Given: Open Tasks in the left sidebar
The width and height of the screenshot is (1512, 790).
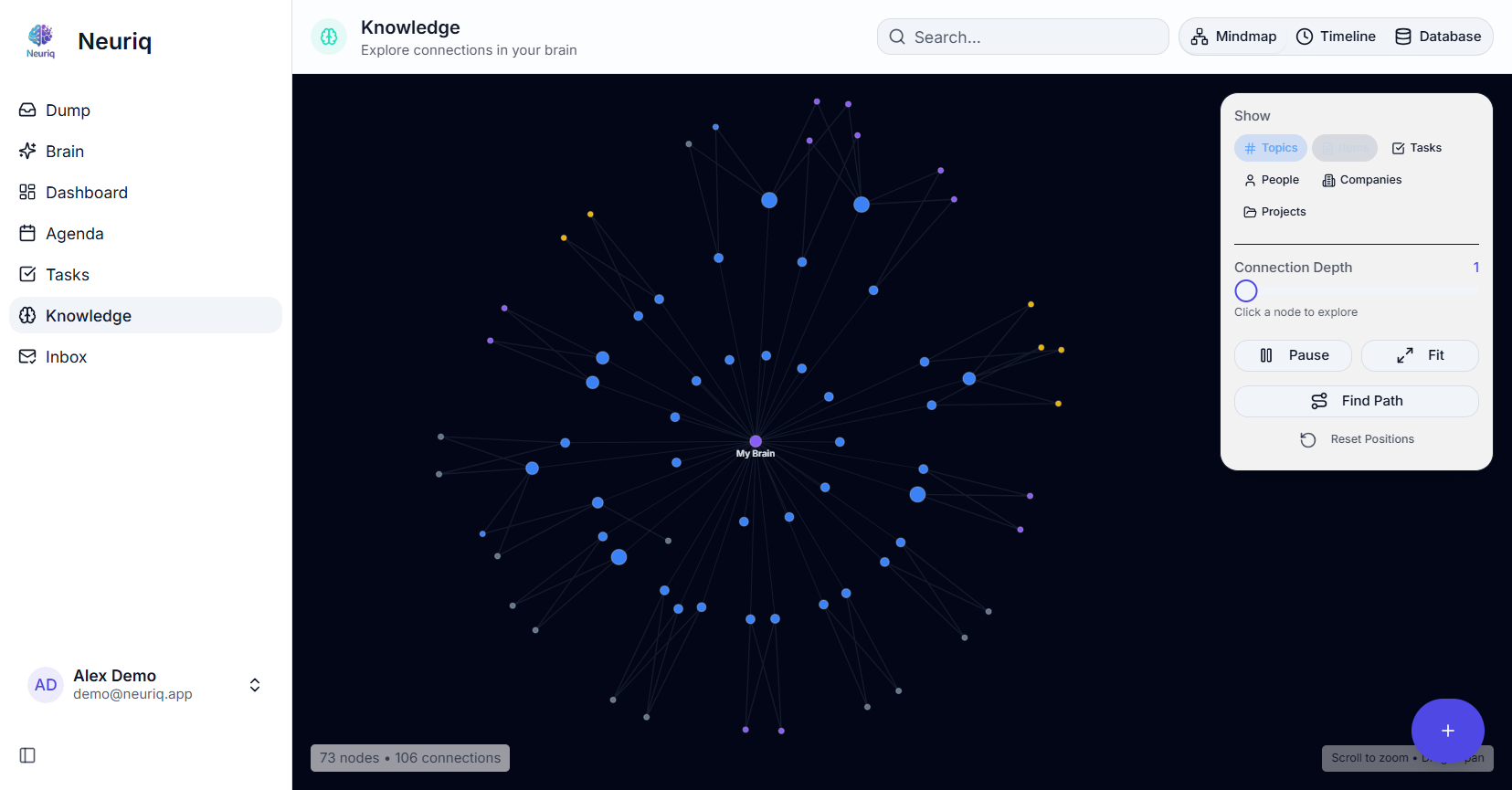Looking at the screenshot, I should tap(145, 275).
